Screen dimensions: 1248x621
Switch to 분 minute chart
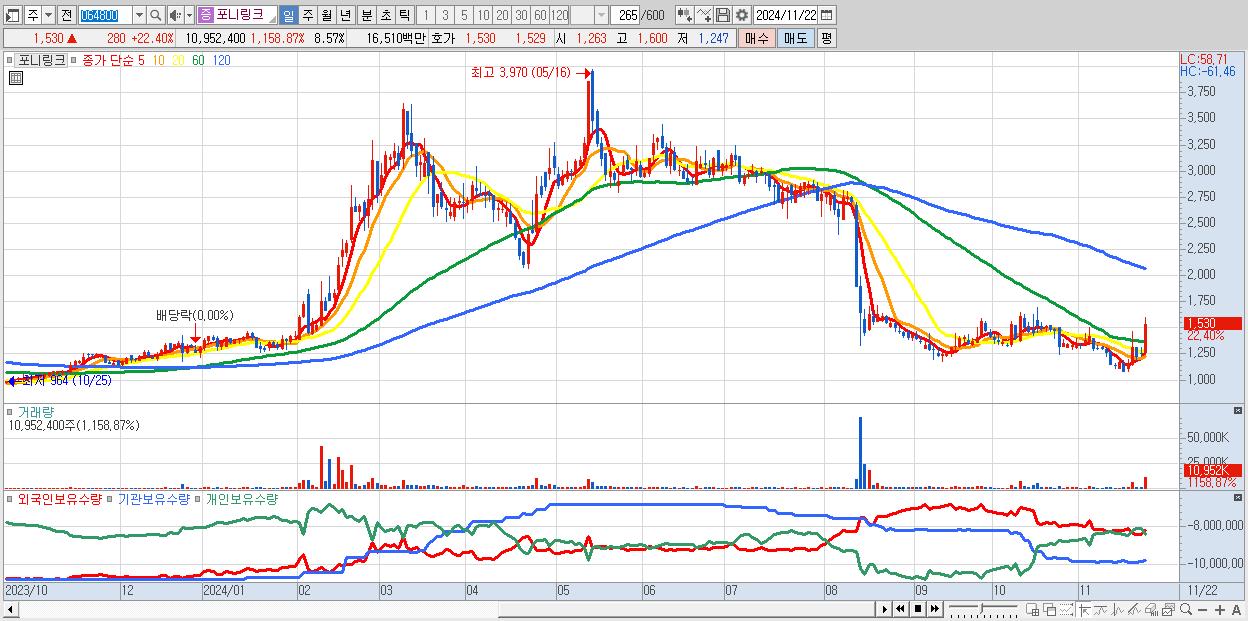[x=366, y=15]
